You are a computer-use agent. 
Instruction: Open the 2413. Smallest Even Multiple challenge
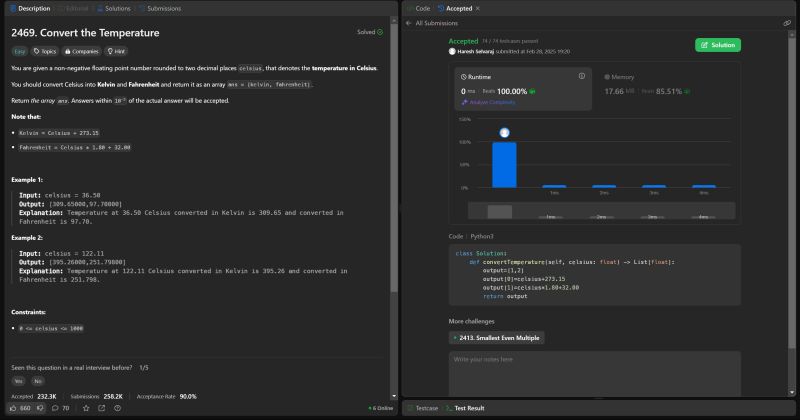pos(496,338)
